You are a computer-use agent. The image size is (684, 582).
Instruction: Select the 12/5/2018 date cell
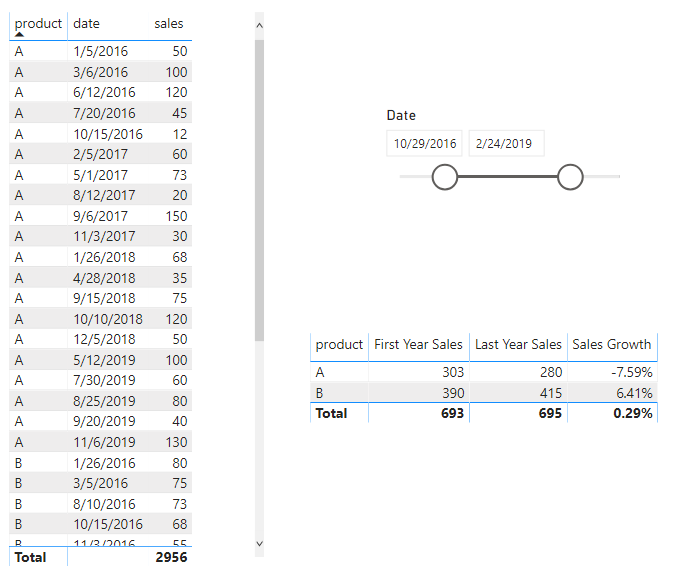(104, 339)
